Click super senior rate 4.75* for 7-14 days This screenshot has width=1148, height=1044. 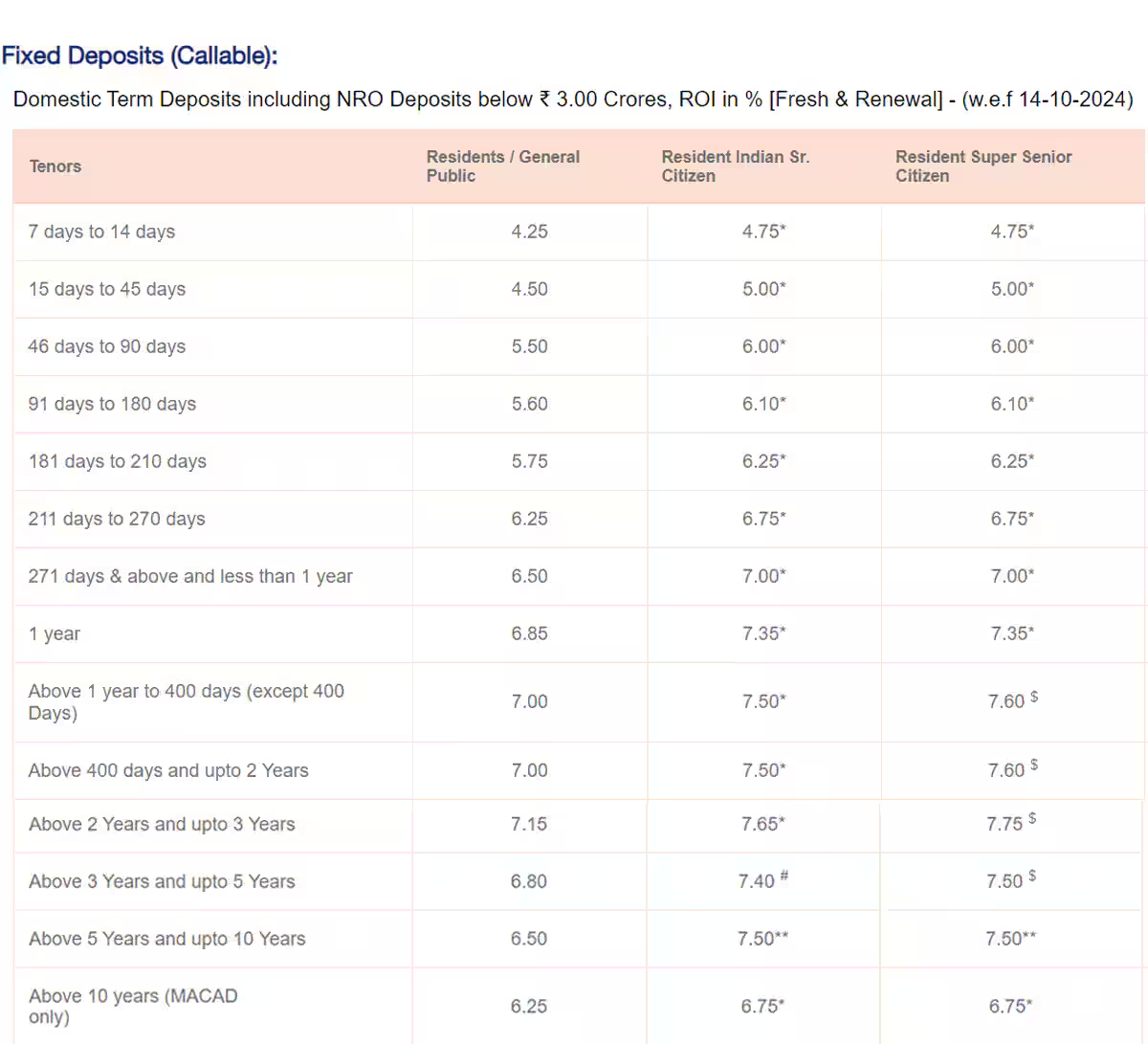click(x=1012, y=232)
